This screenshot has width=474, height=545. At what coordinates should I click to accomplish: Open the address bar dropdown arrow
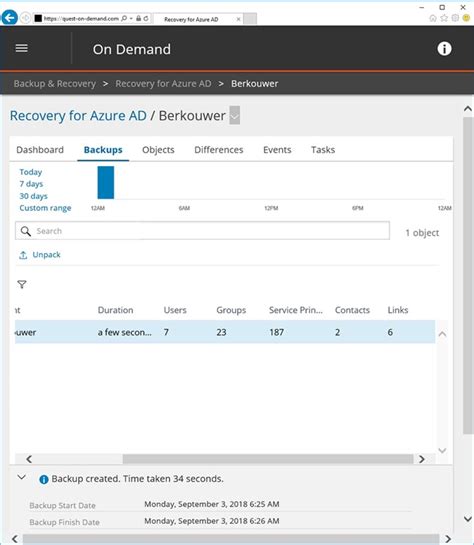131,18
